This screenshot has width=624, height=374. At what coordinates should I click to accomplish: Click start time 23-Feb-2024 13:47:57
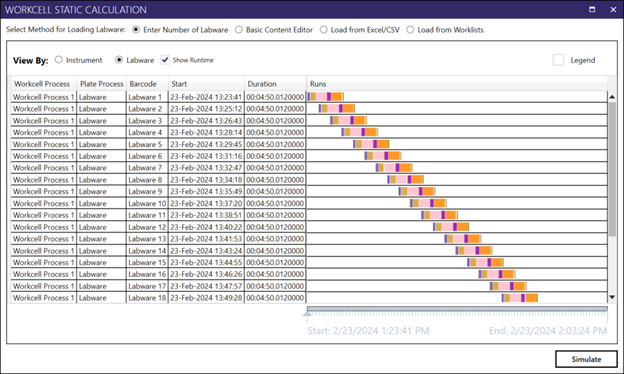pos(206,286)
